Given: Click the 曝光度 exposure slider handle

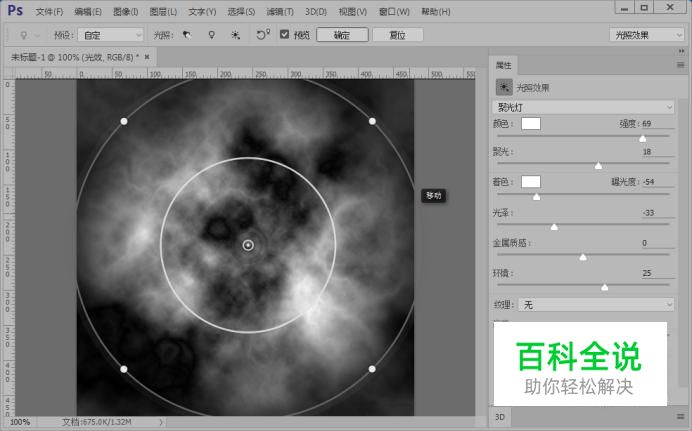Looking at the screenshot, I should coord(536,197).
